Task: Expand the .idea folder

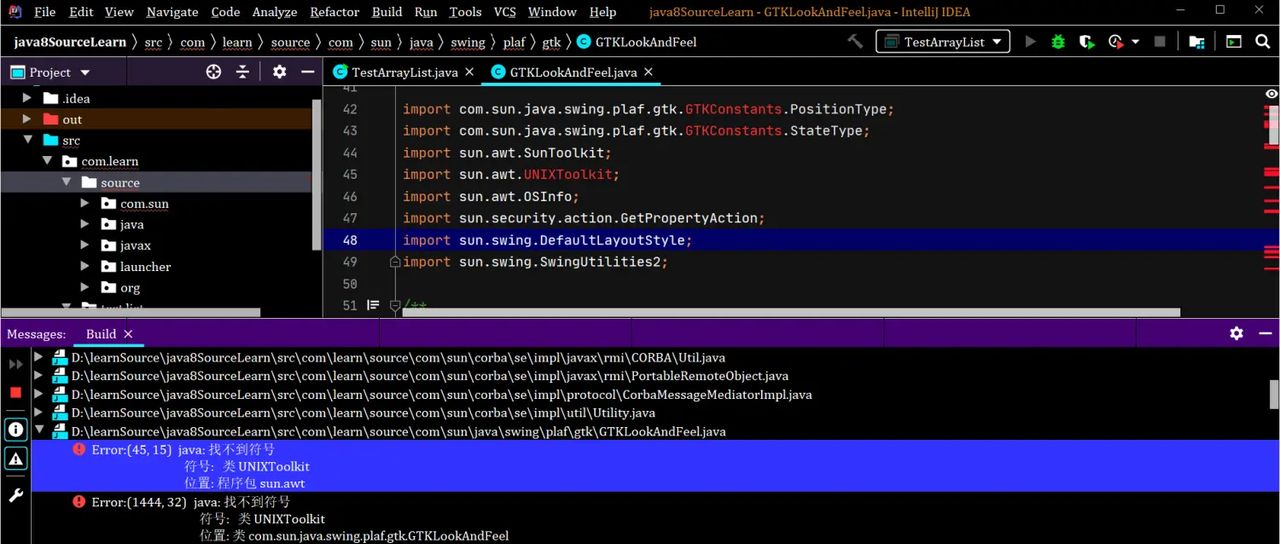Action: tap(27, 98)
